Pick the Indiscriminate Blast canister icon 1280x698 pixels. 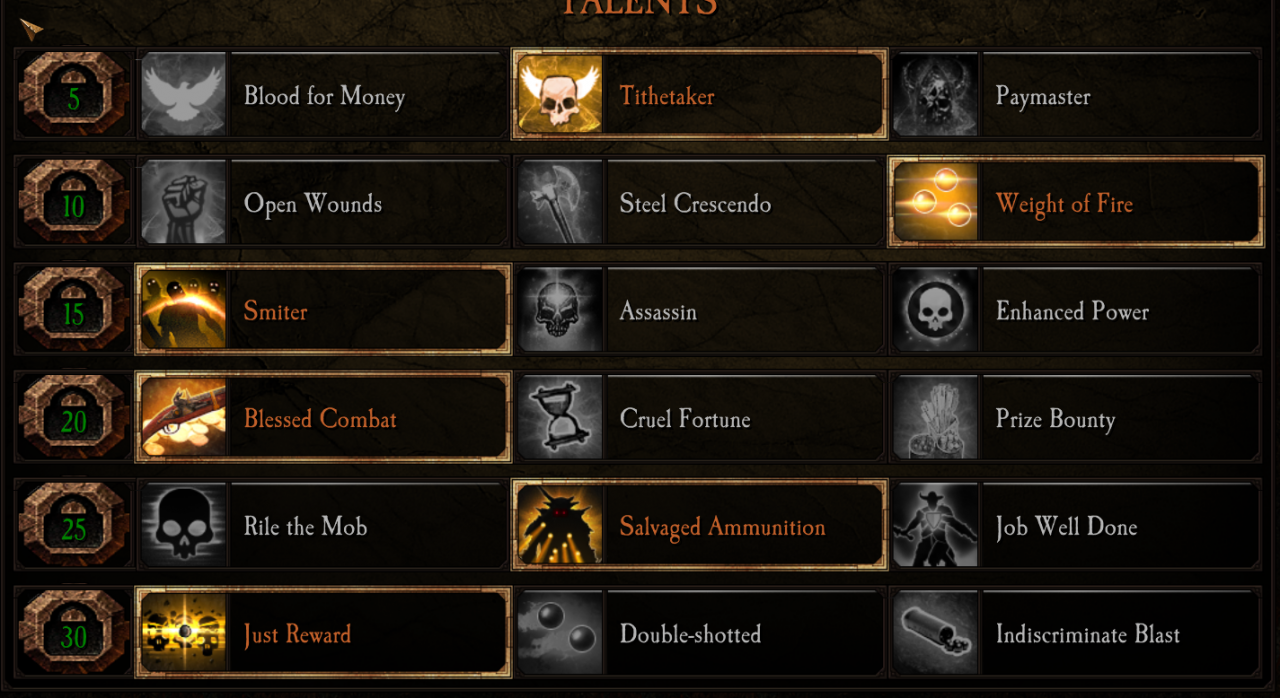click(936, 632)
